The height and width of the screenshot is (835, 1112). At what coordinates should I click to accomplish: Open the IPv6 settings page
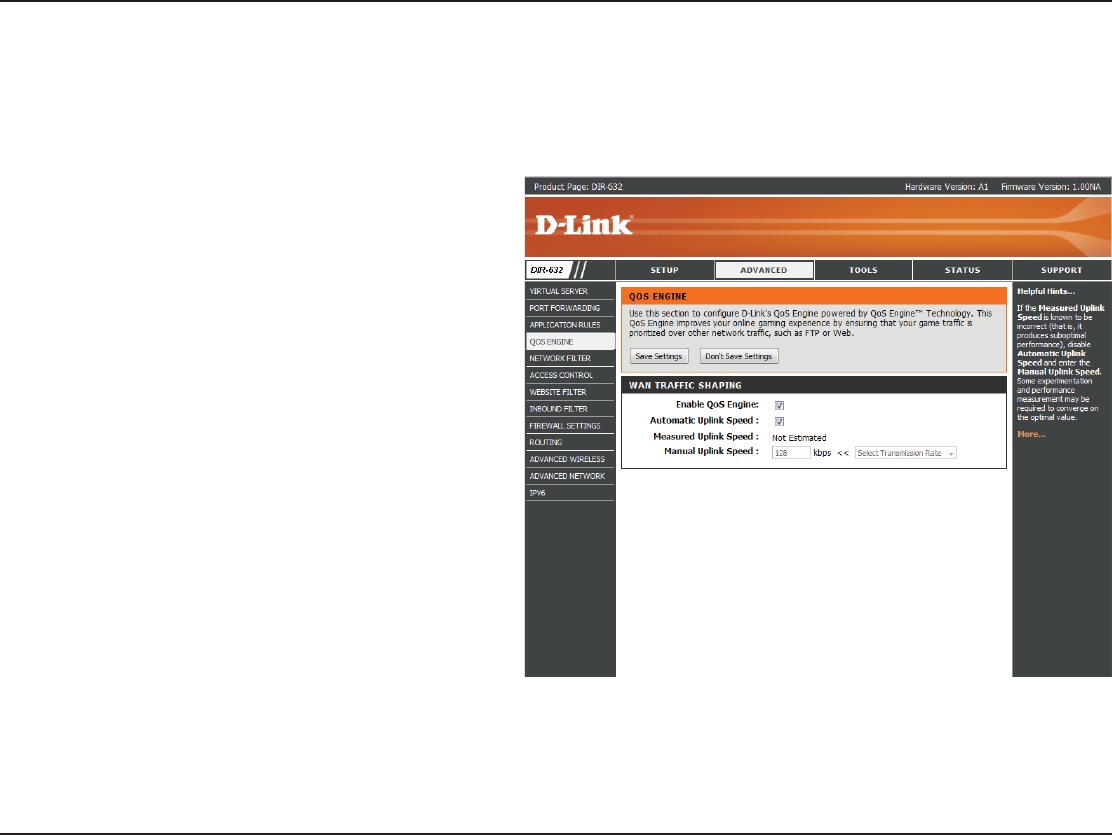coord(570,493)
